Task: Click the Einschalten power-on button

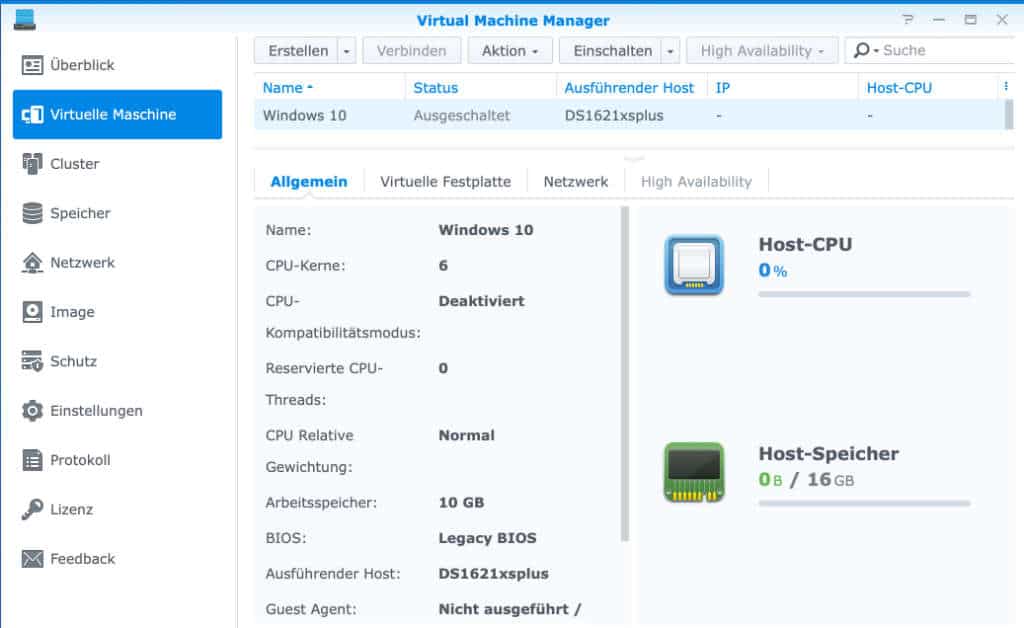Action: point(612,51)
